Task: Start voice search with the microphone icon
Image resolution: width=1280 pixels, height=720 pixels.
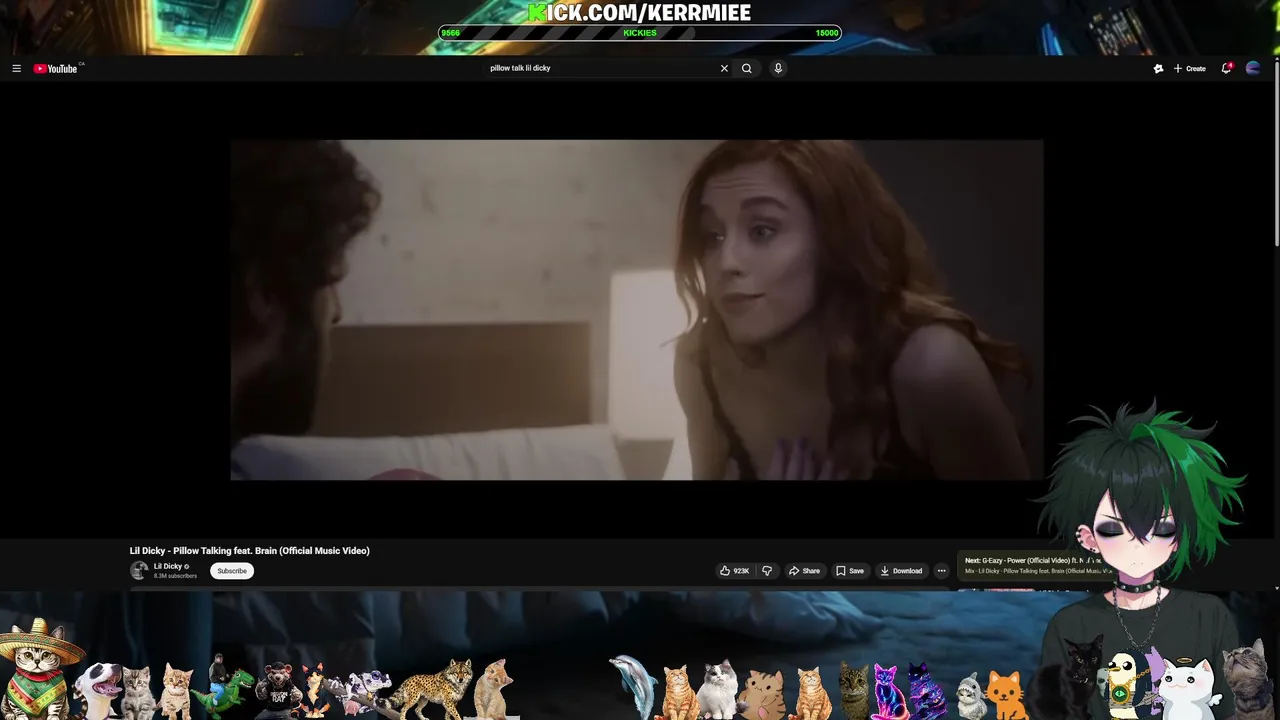Action: point(778,68)
